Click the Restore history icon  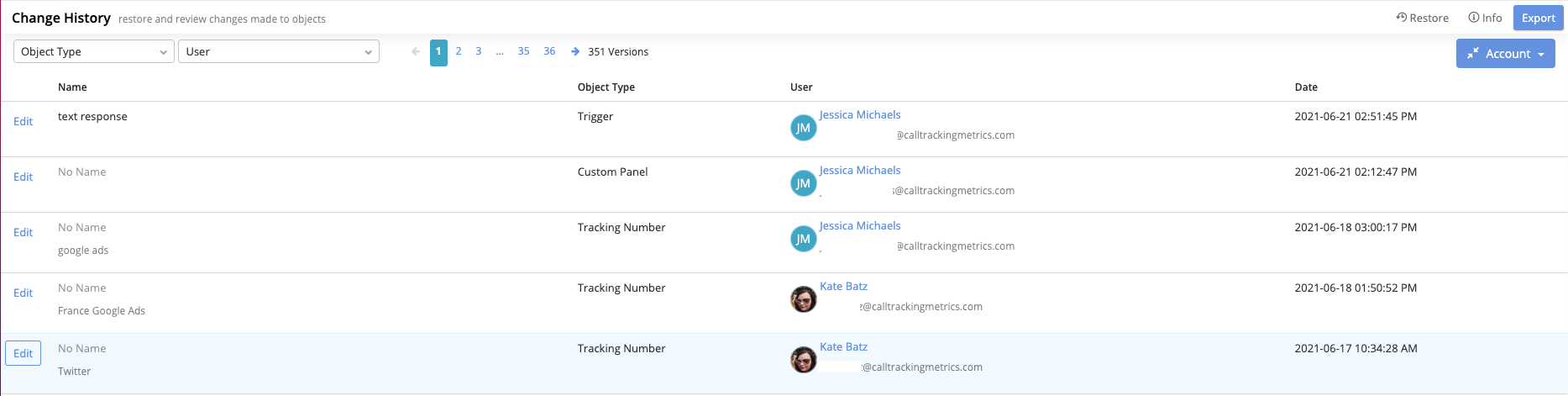1401,18
